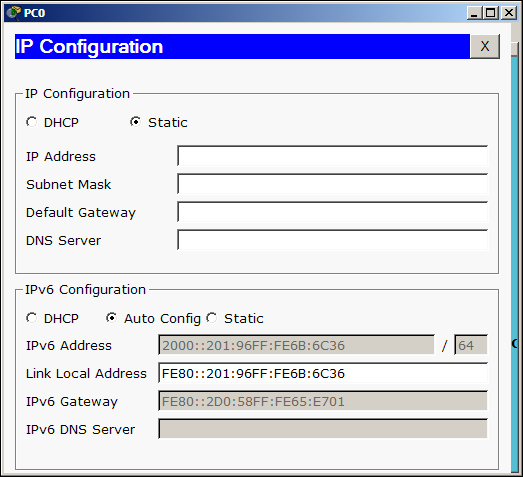The width and height of the screenshot is (523, 477).
Task: Click the IP Configuration blue header title
Action: point(89,47)
